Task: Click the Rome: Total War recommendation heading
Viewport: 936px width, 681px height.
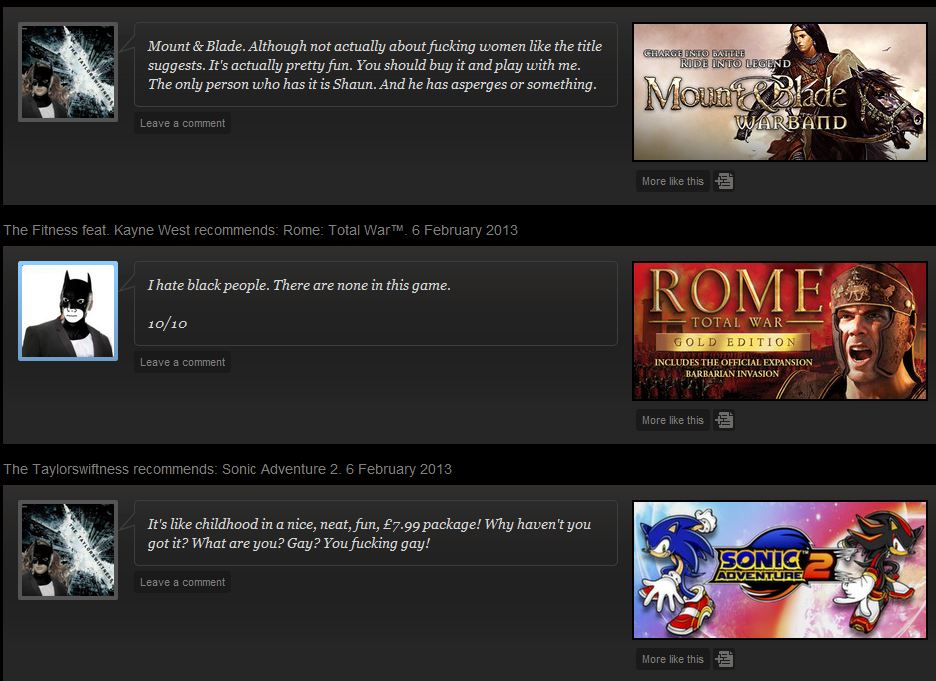Action: click(261, 230)
